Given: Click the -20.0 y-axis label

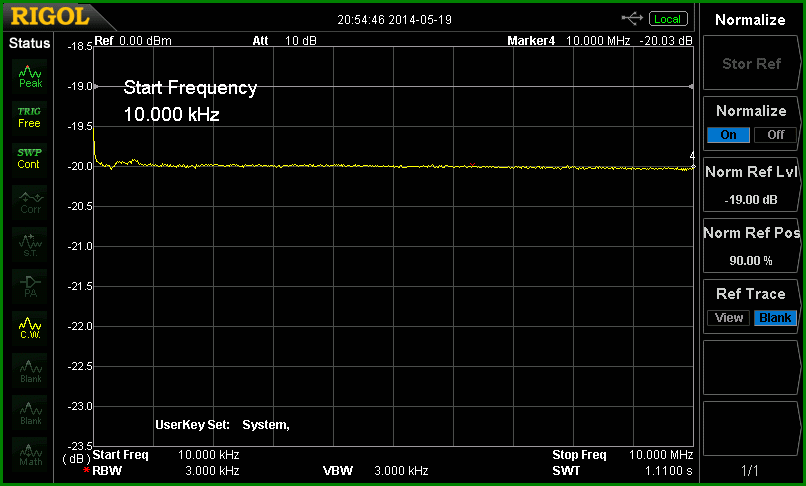Looking at the screenshot, I should (x=80, y=166).
